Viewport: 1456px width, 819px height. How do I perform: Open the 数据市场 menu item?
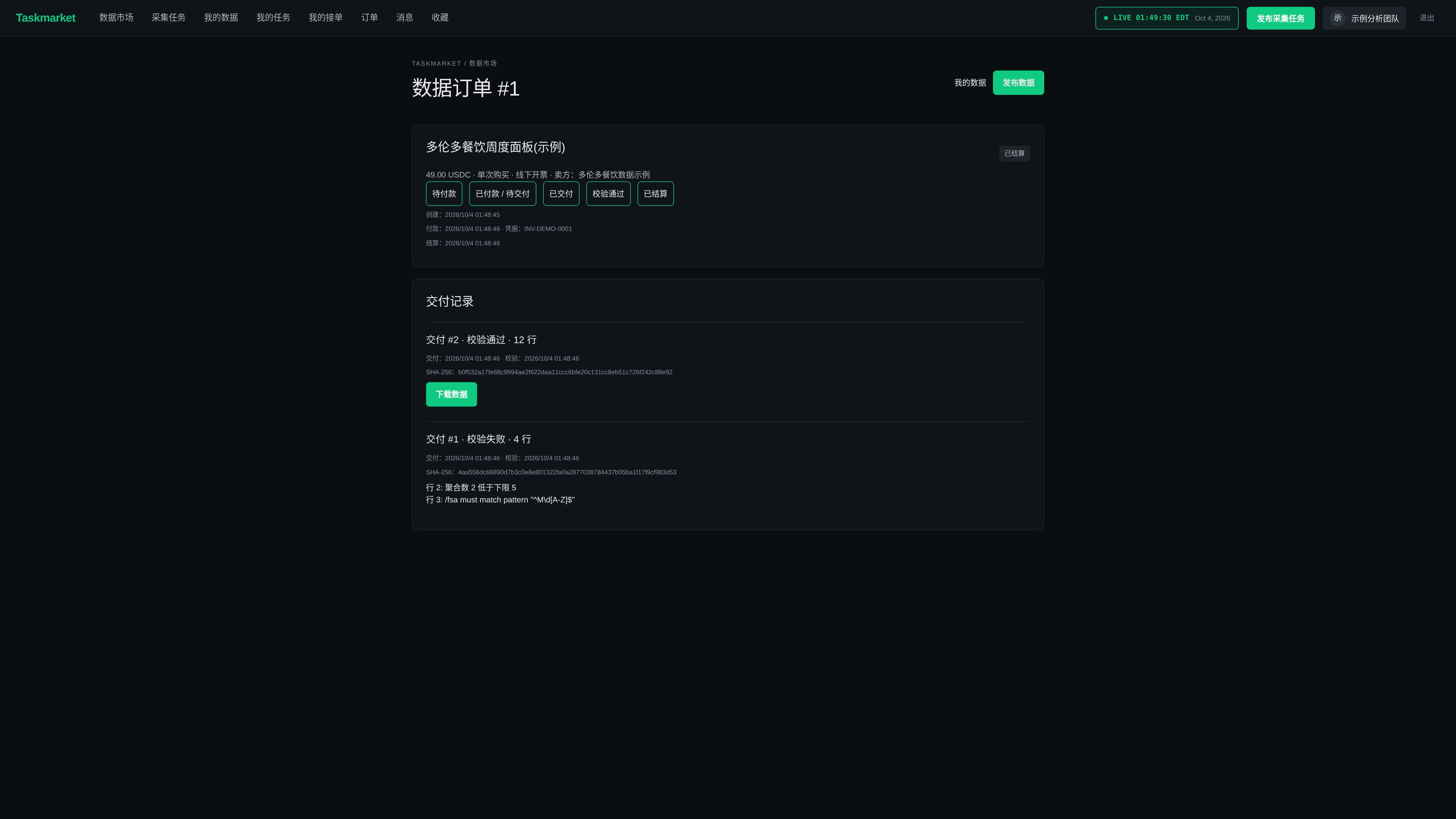pyautogui.click(x=116, y=17)
